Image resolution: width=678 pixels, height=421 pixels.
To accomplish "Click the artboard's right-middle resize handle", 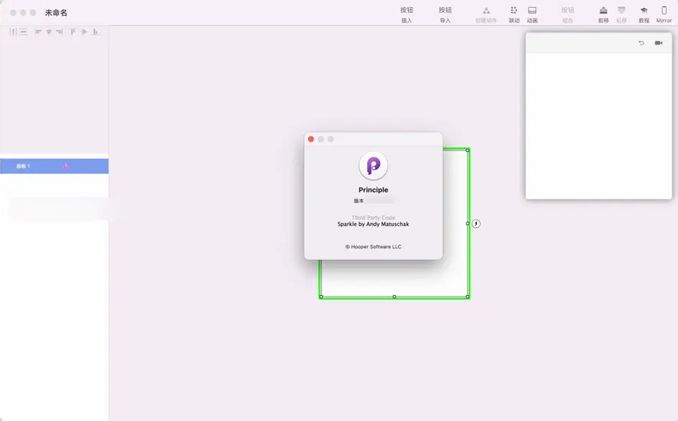I will click(467, 223).
